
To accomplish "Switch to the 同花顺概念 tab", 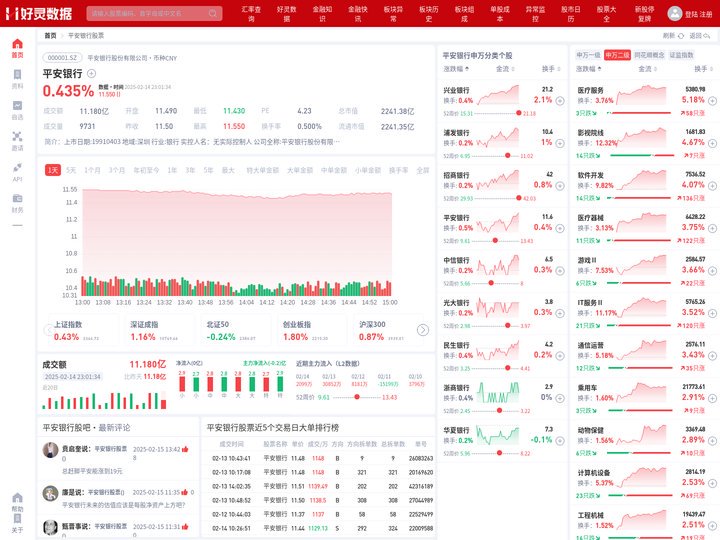I will click(649, 55).
